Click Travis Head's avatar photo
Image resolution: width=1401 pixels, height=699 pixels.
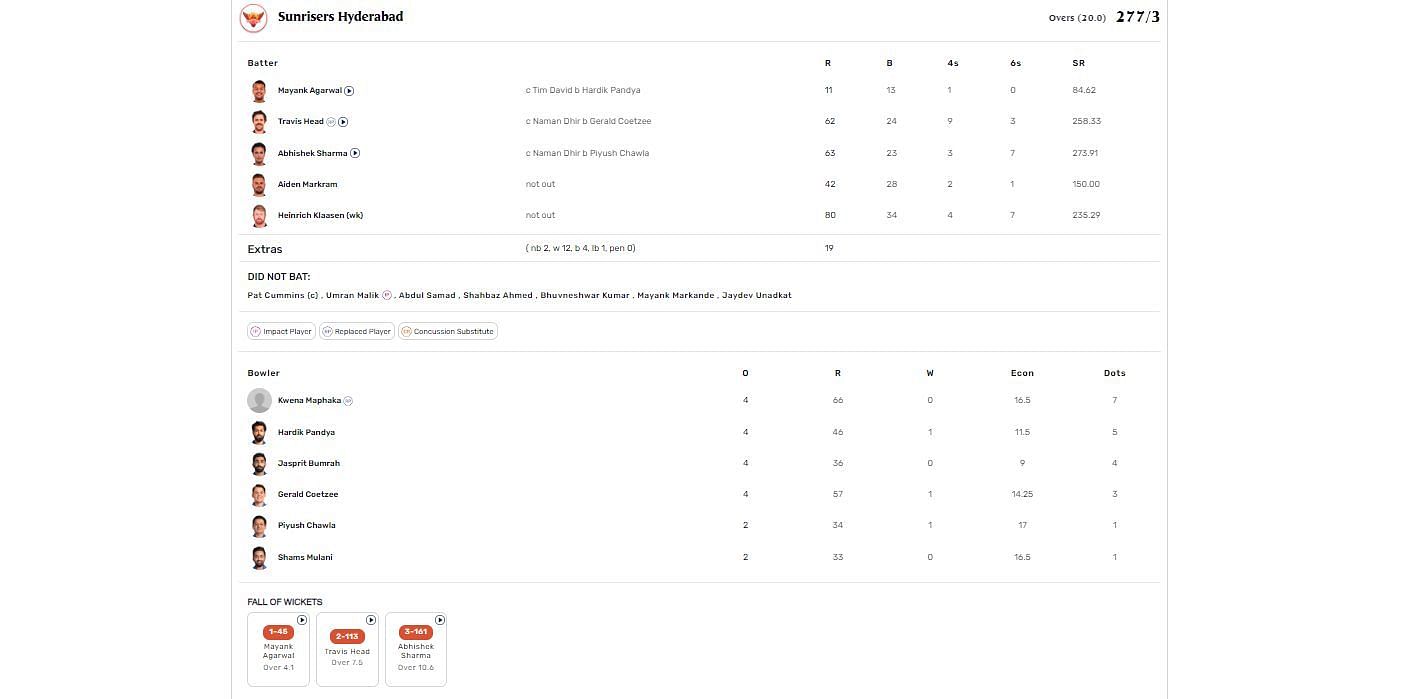click(259, 122)
